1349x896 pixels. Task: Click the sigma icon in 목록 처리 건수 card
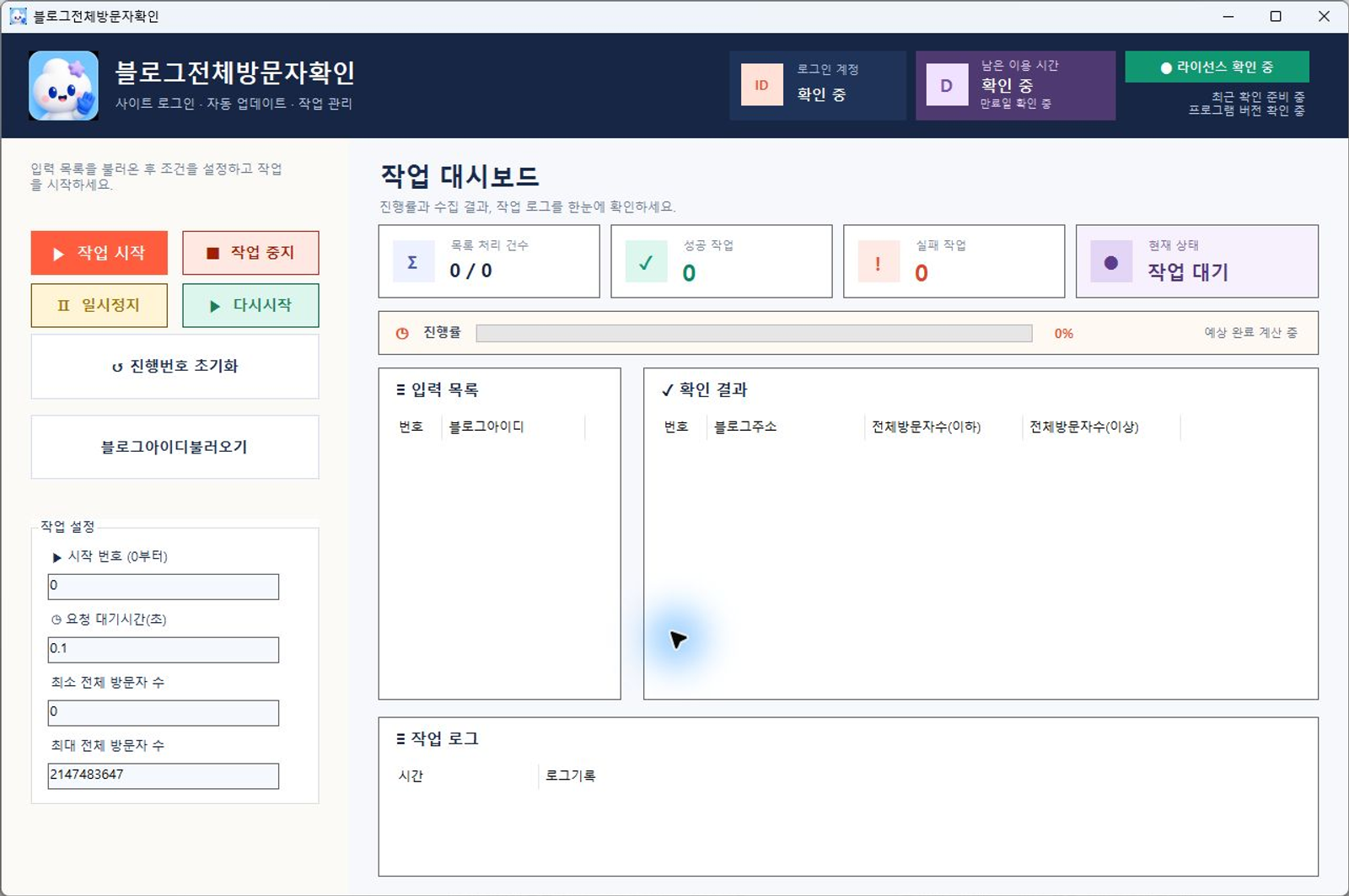pyautogui.click(x=413, y=261)
